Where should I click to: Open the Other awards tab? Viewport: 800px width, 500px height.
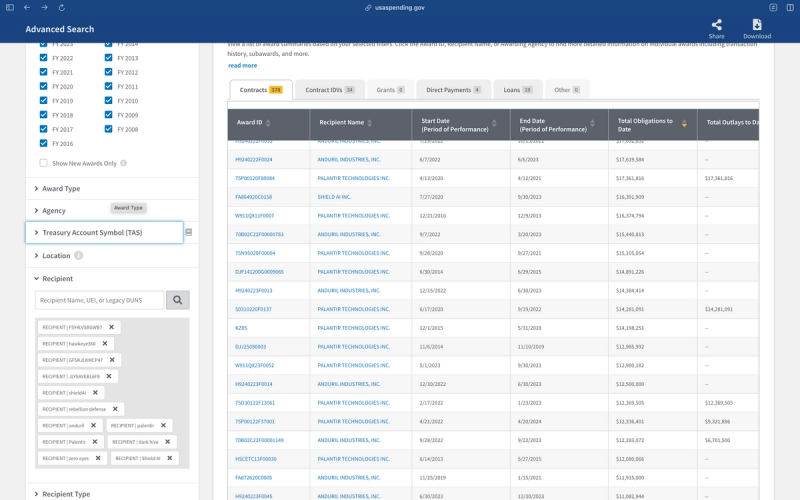[566, 90]
